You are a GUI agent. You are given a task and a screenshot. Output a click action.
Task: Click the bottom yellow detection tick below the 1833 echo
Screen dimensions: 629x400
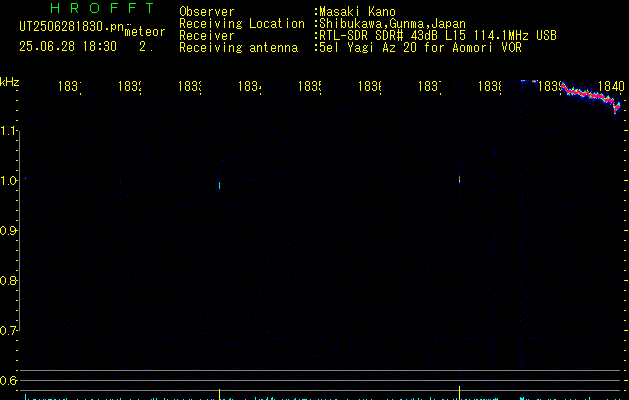point(219,394)
